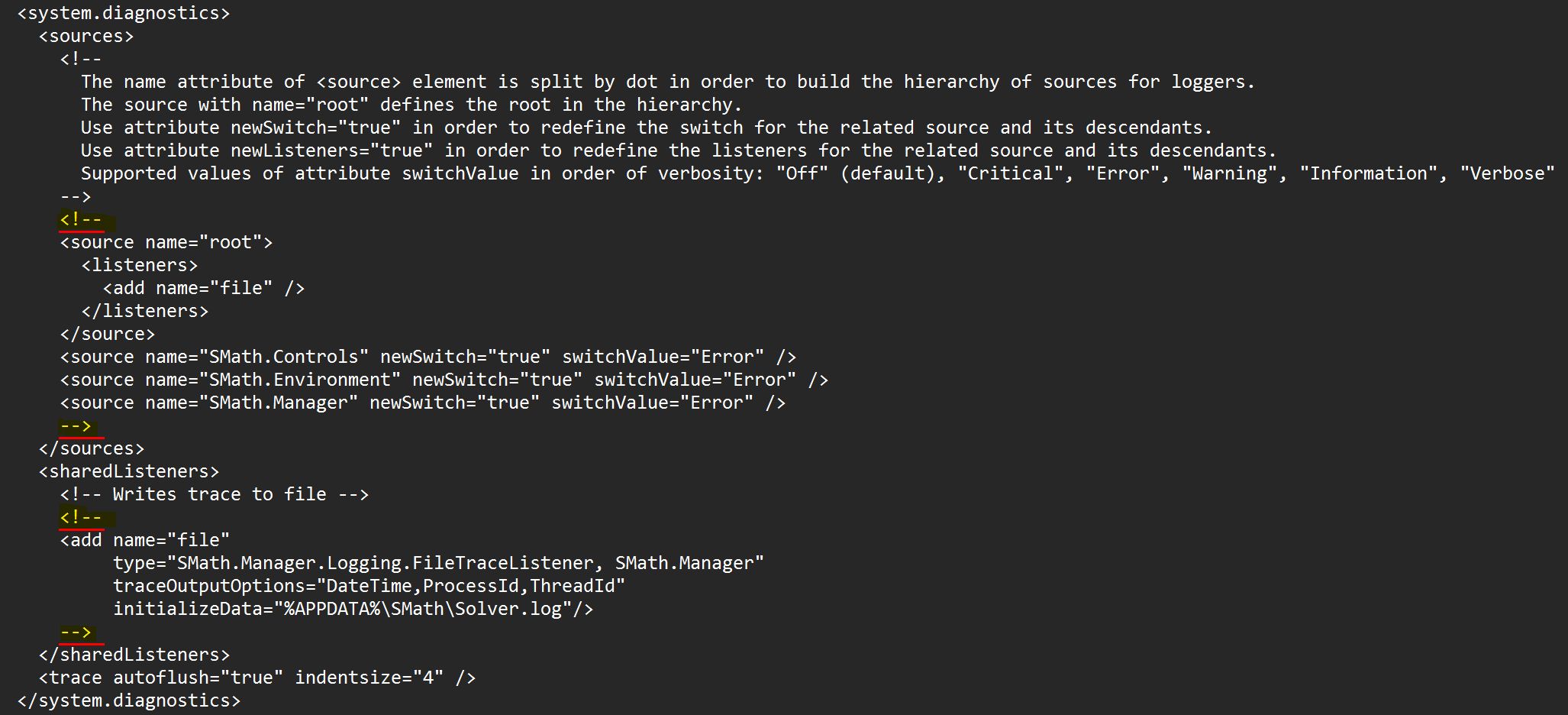
Task: Click the source name="root" line
Action: (x=166, y=243)
